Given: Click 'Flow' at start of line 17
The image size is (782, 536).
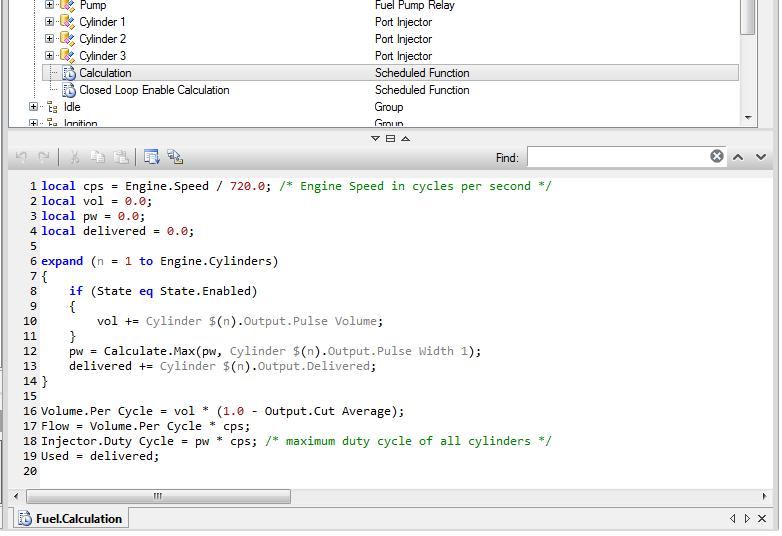Looking at the screenshot, I should point(55,426).
